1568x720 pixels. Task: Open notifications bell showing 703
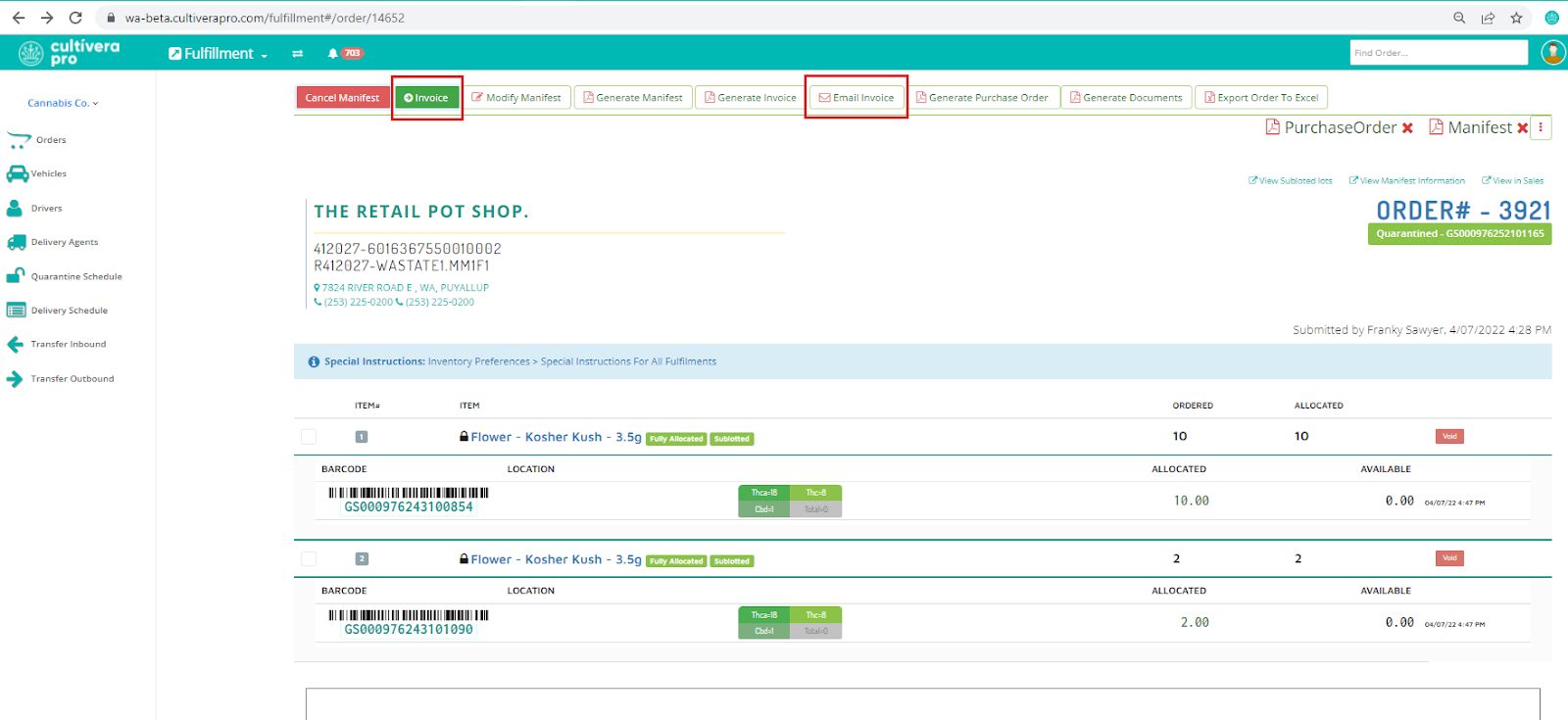pos(345,54)
